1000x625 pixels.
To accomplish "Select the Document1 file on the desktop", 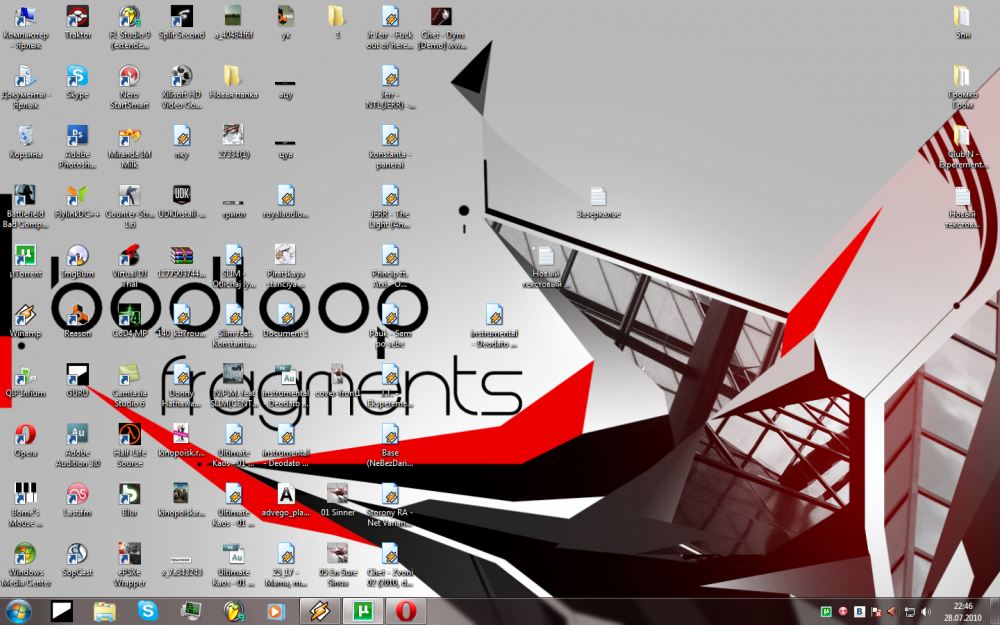I will click(286, 321).
